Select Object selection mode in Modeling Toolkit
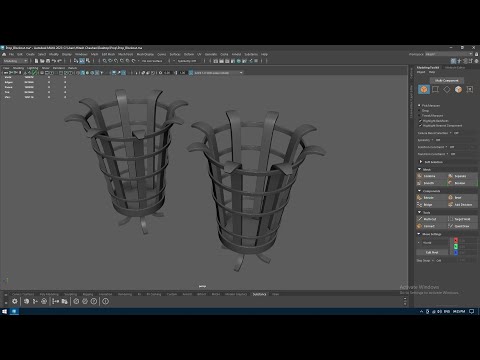This screenshot has height=360, width=480. click(424, 89)
